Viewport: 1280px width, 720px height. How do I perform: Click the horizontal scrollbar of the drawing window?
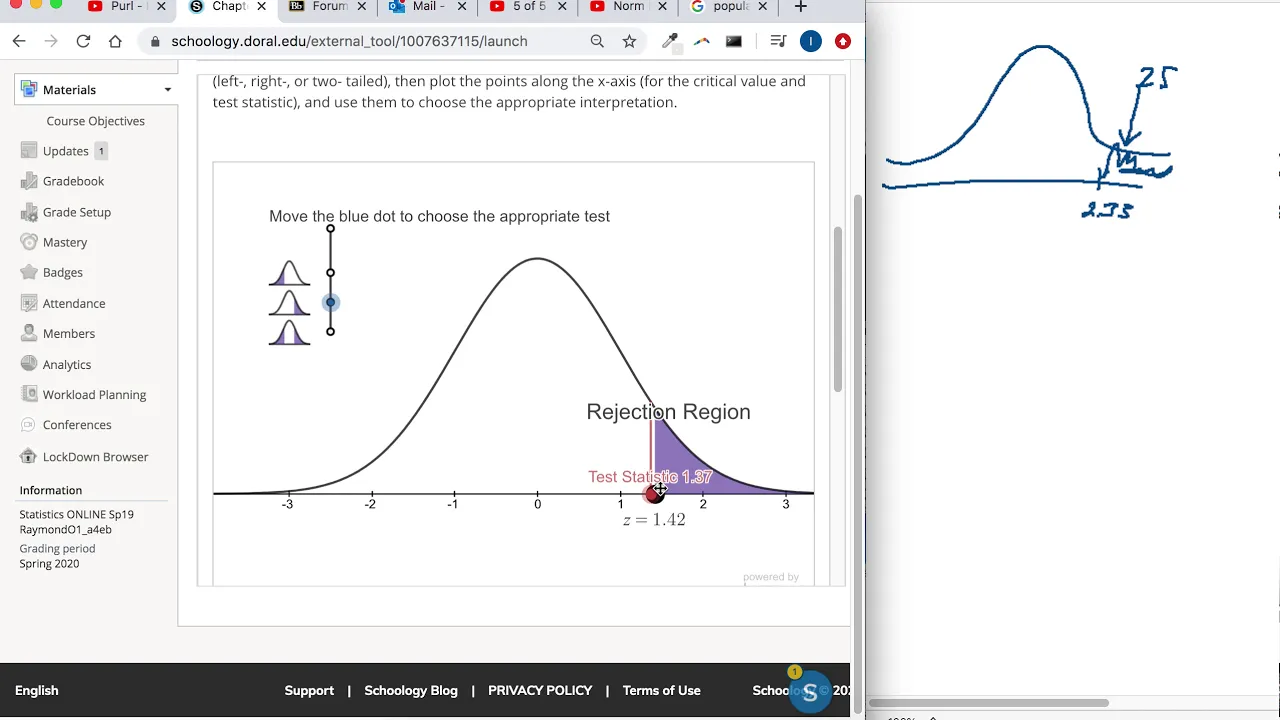click(x=988, y=703)
